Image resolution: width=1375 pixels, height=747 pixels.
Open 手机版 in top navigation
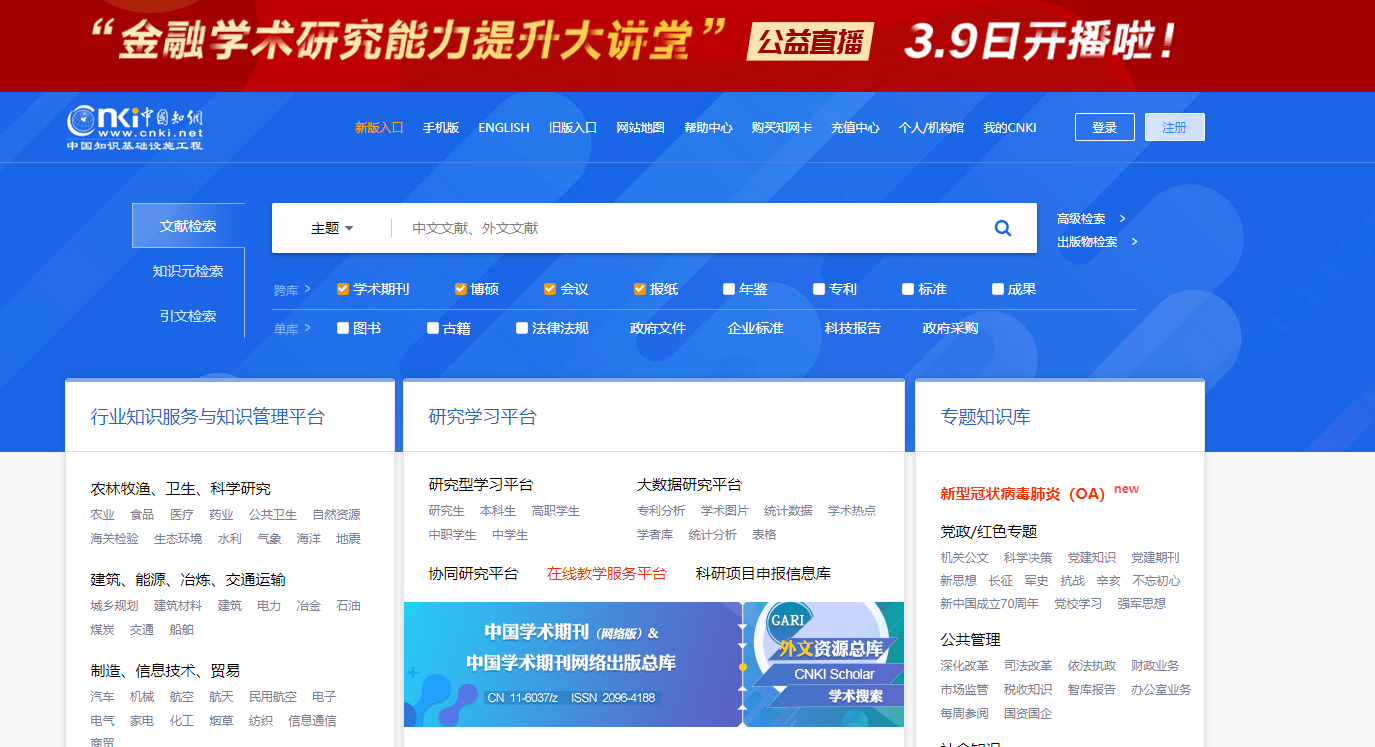click(x=441, y=128)
